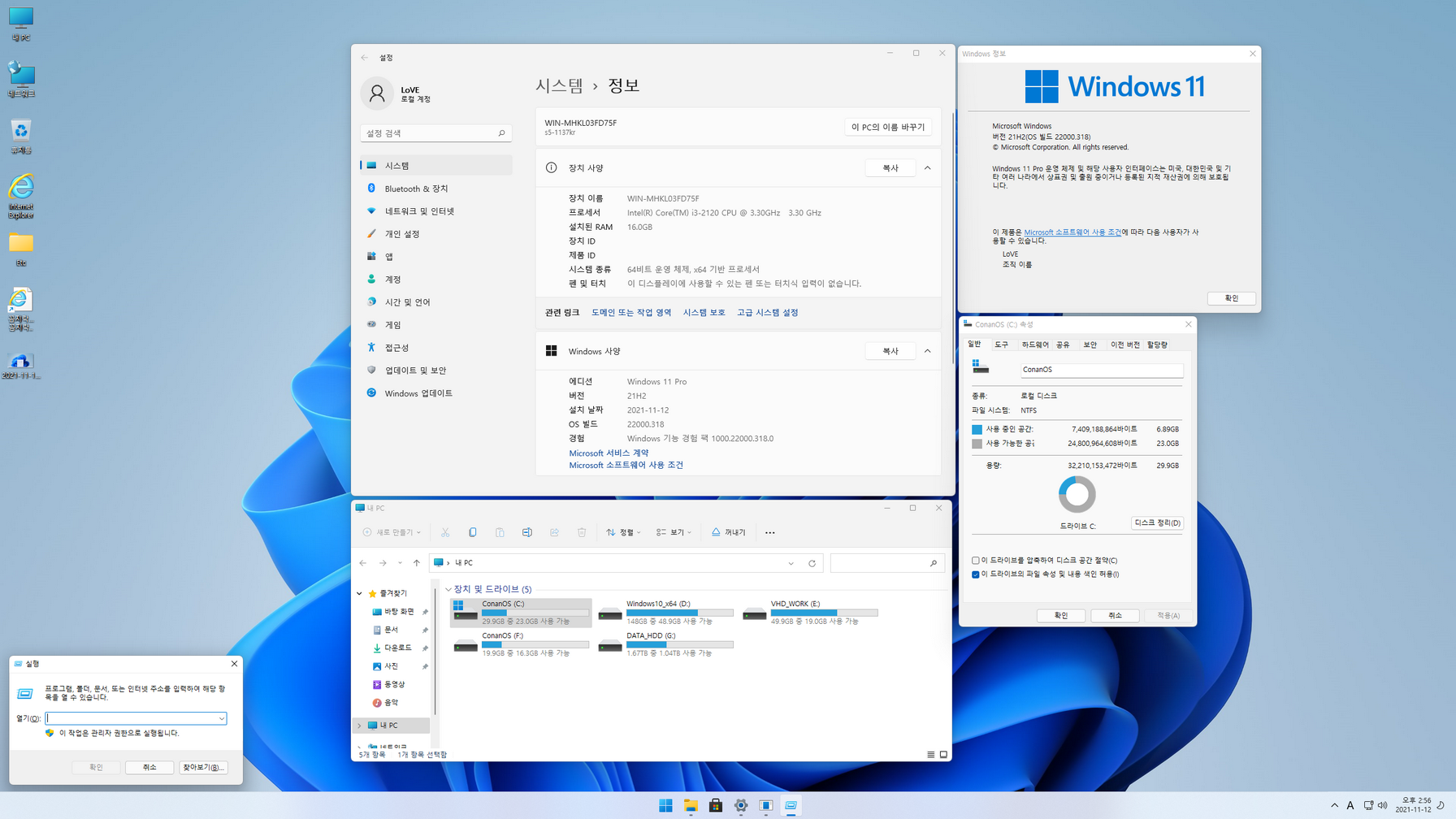Viewport: 1456px width, 819px height.
Task: Collapse the Windows specifications section chevron
Action: pyautogui.click(x=927, y=351)
